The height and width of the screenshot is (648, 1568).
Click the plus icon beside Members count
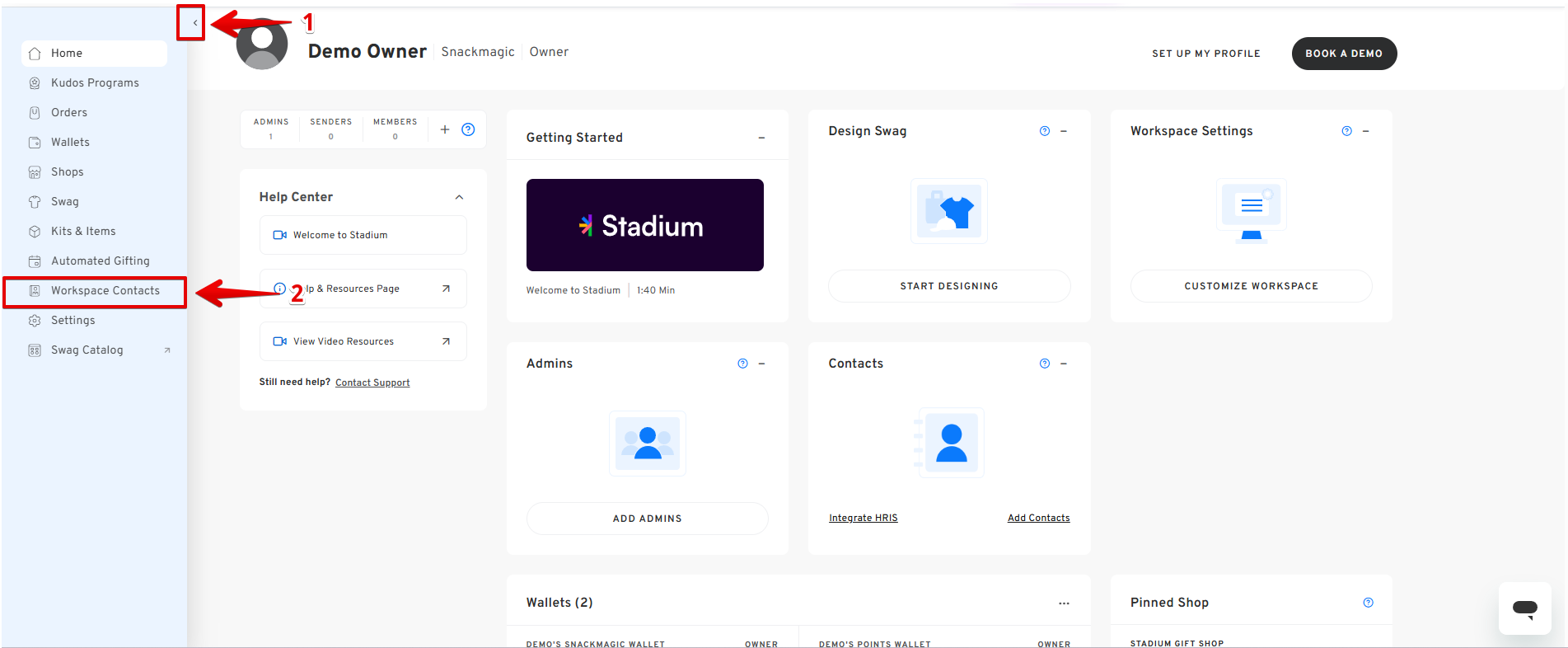tap(445, 129)
